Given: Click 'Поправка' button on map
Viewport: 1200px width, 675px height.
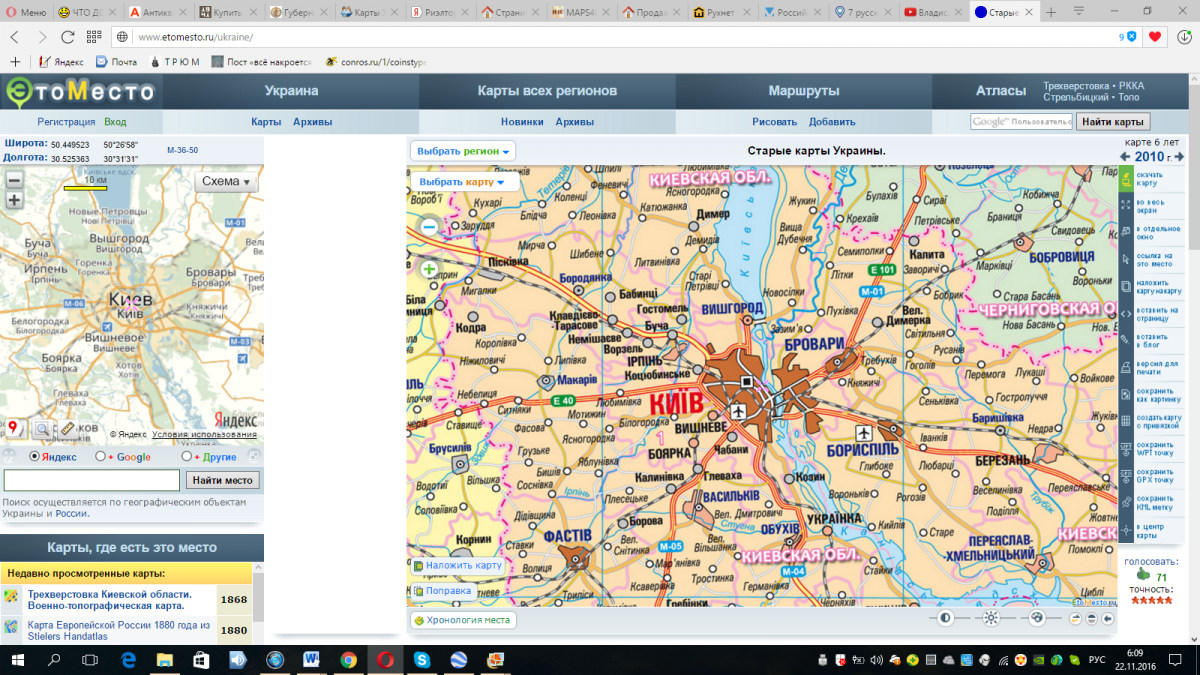Looking at the screenshot, I should 442,591.
